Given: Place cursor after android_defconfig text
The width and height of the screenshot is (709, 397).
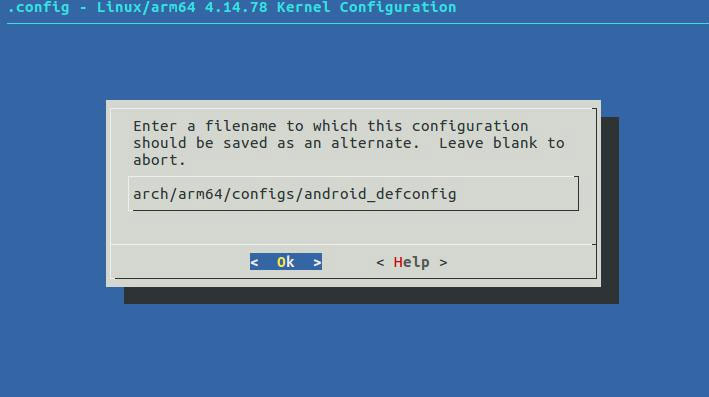Looking at the screenshot, I should pyautogui.click(x=458, y=194).
